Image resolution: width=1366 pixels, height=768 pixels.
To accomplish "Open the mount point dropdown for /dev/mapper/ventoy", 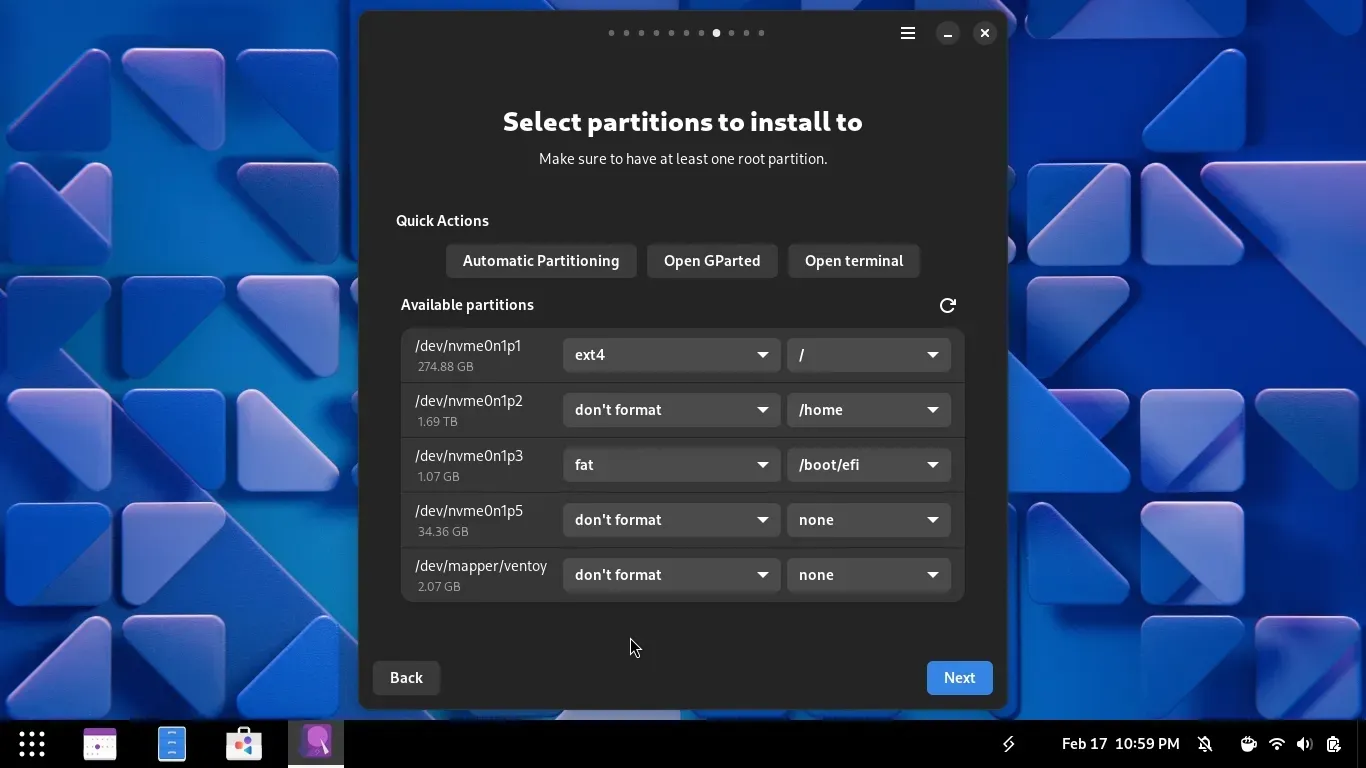I will point(868,575).
